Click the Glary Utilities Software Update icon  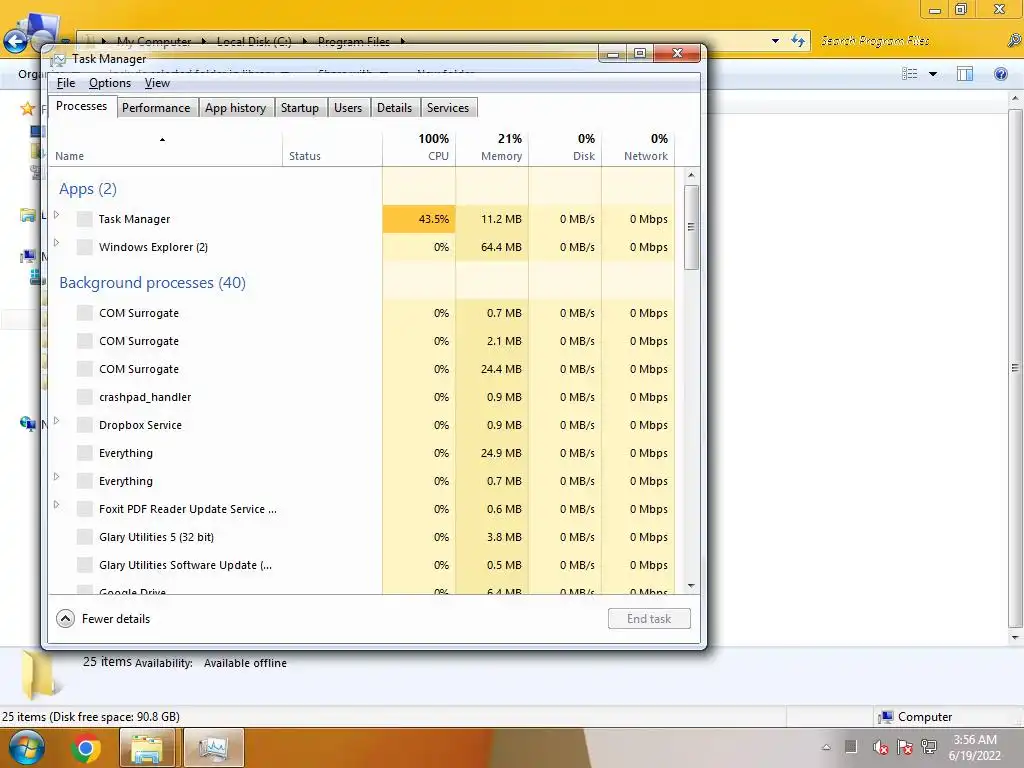click(84, 565)
